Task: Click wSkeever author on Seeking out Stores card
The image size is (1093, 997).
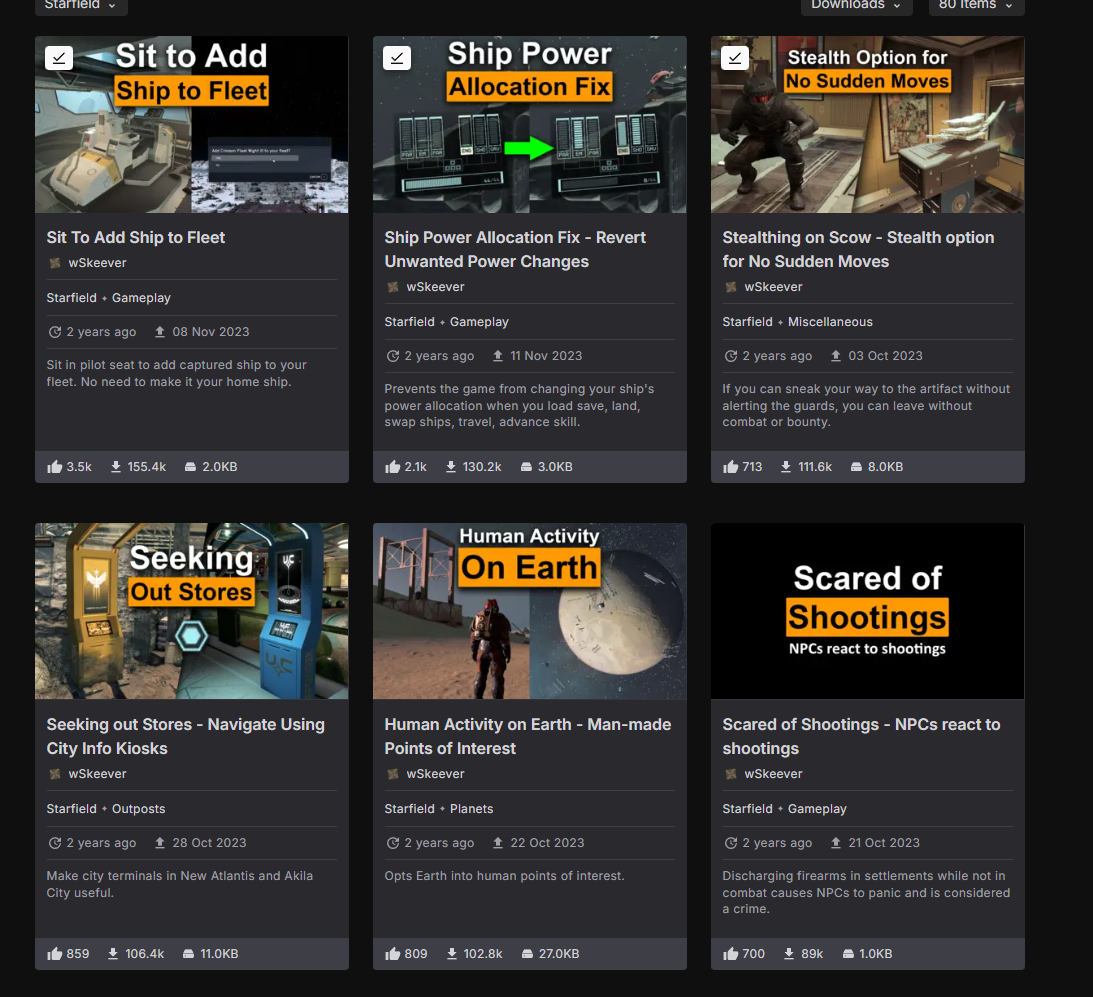Action: pyautogui.click(x=98, y=774)
